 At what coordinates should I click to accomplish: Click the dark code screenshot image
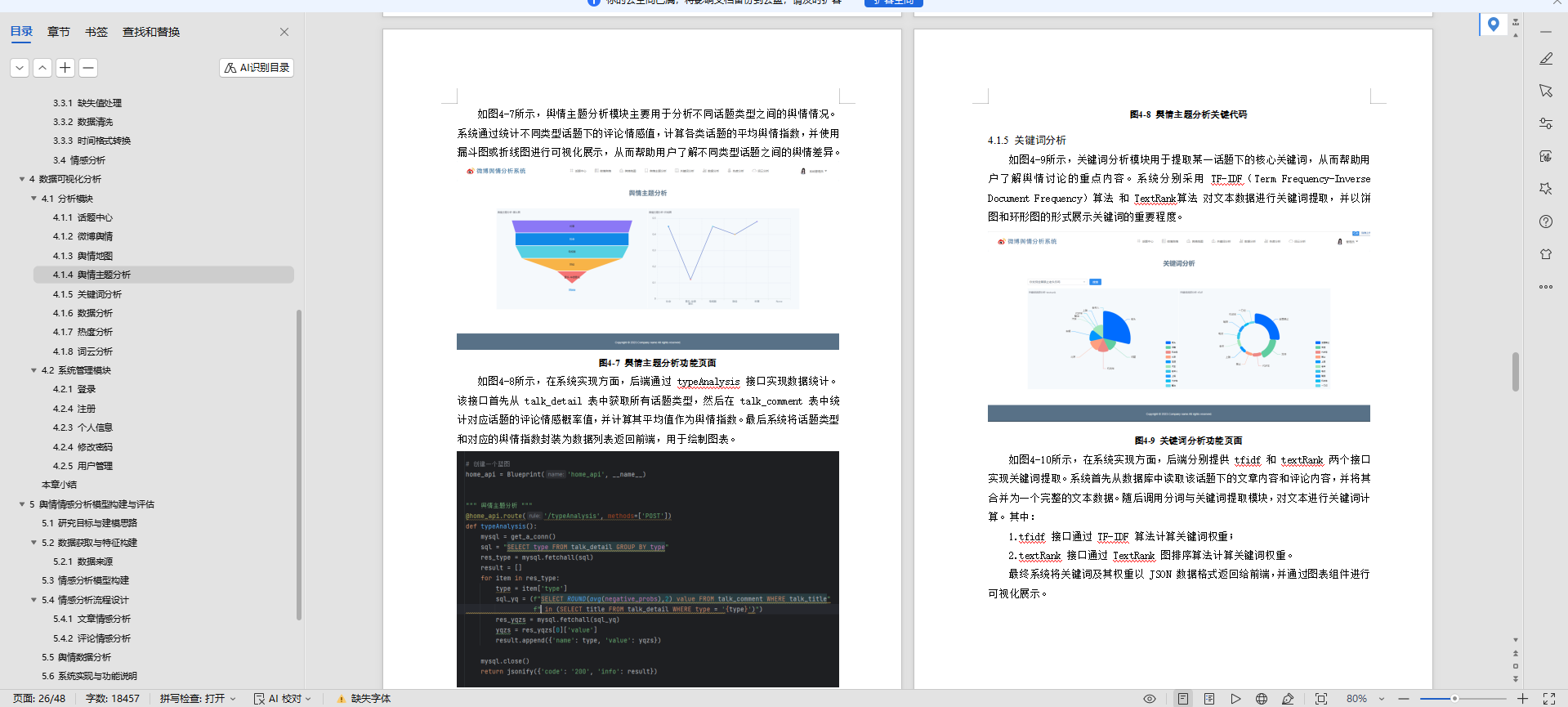648,569
